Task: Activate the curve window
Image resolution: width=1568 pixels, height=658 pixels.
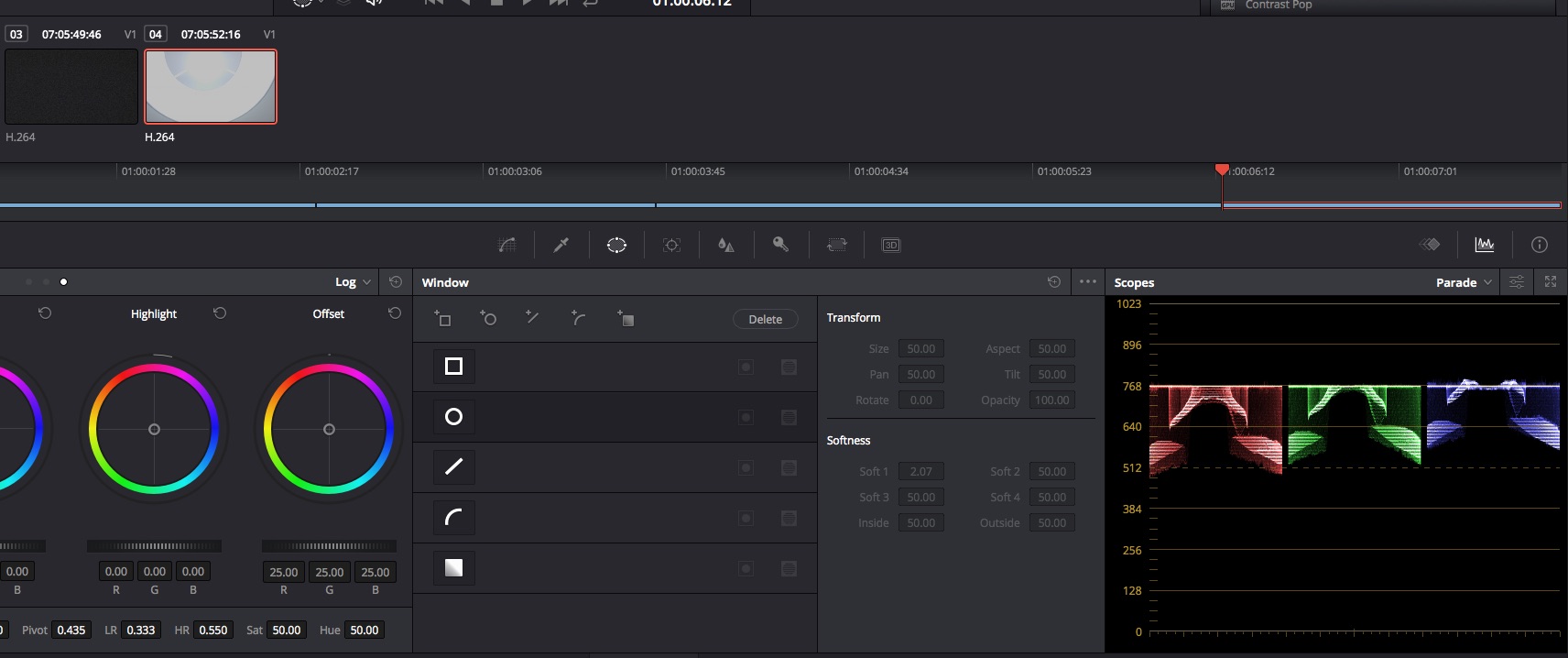Action: pyautogui.click(x=453, y=518)
